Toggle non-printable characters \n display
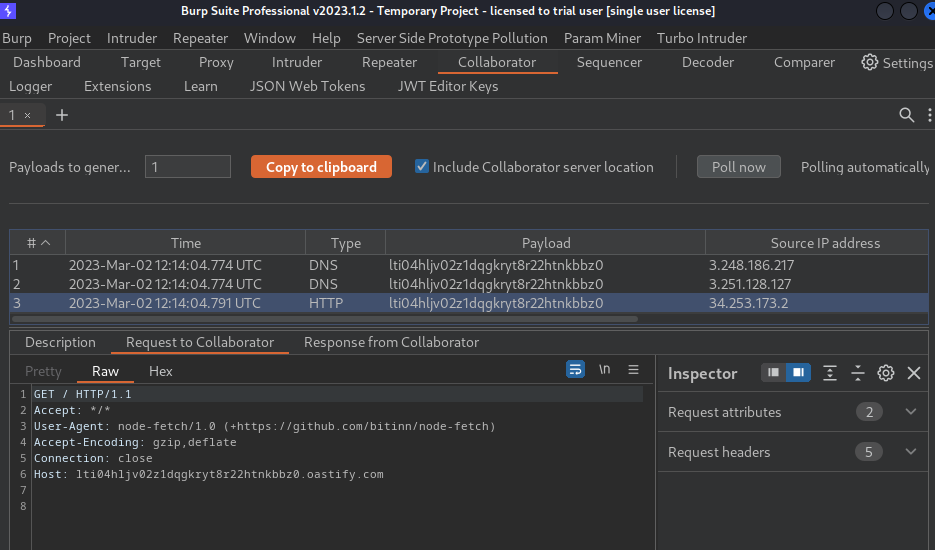The image size is (935, 550). [x=605, y=370]
